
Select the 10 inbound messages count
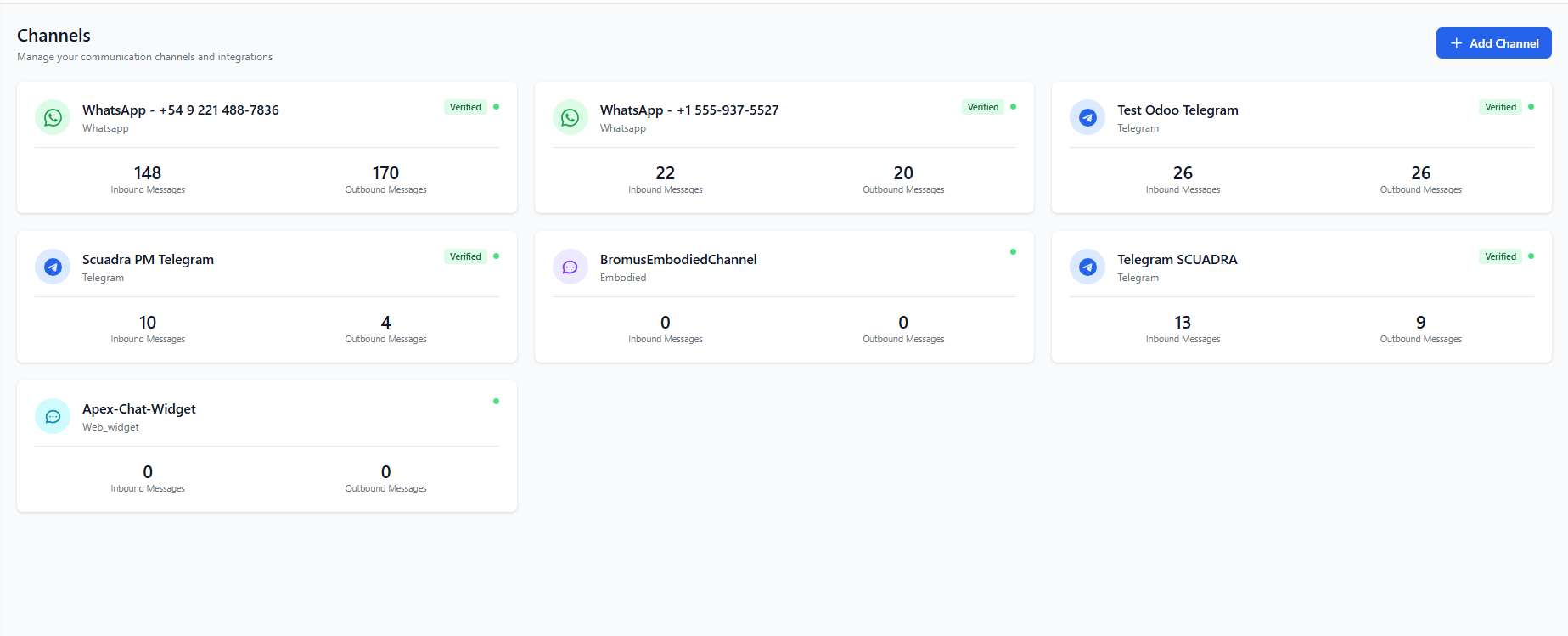tap(148, 323)
